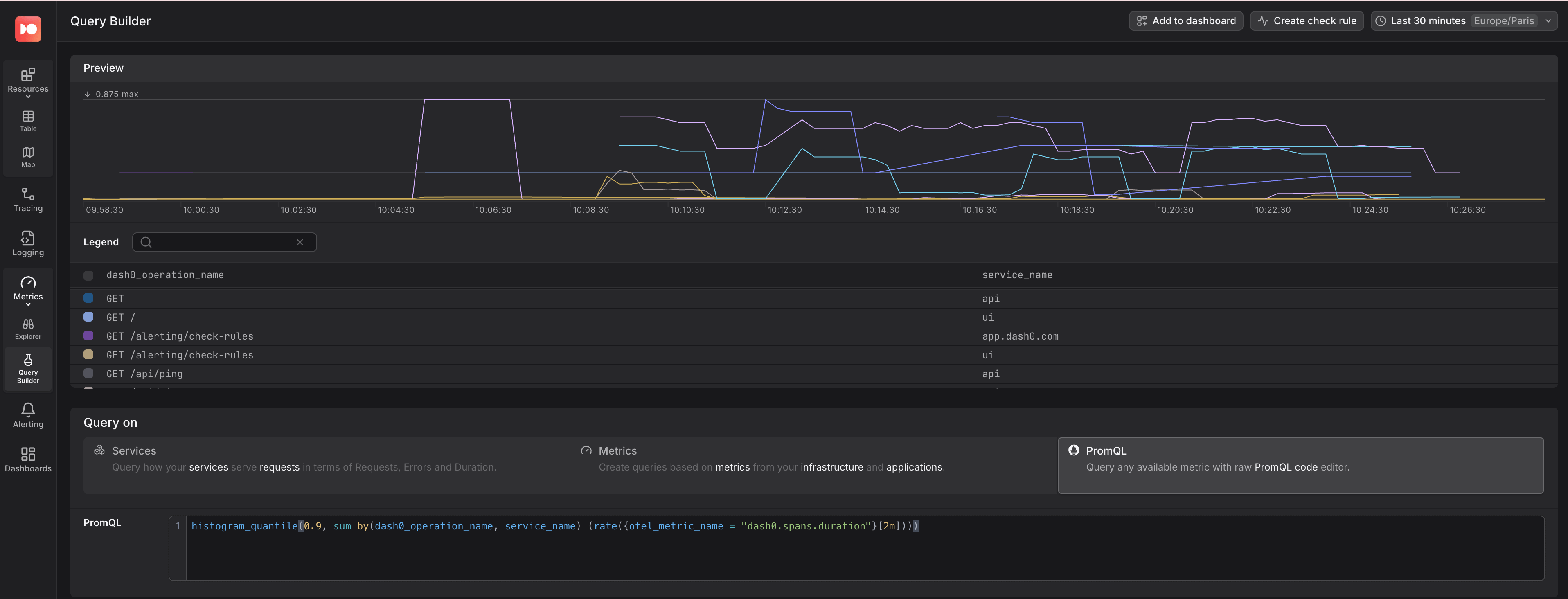The height and width of the screenshot is (599, 1568).
Task: Go to Logging in the sidebar
Action: click(x=28, y=243)
